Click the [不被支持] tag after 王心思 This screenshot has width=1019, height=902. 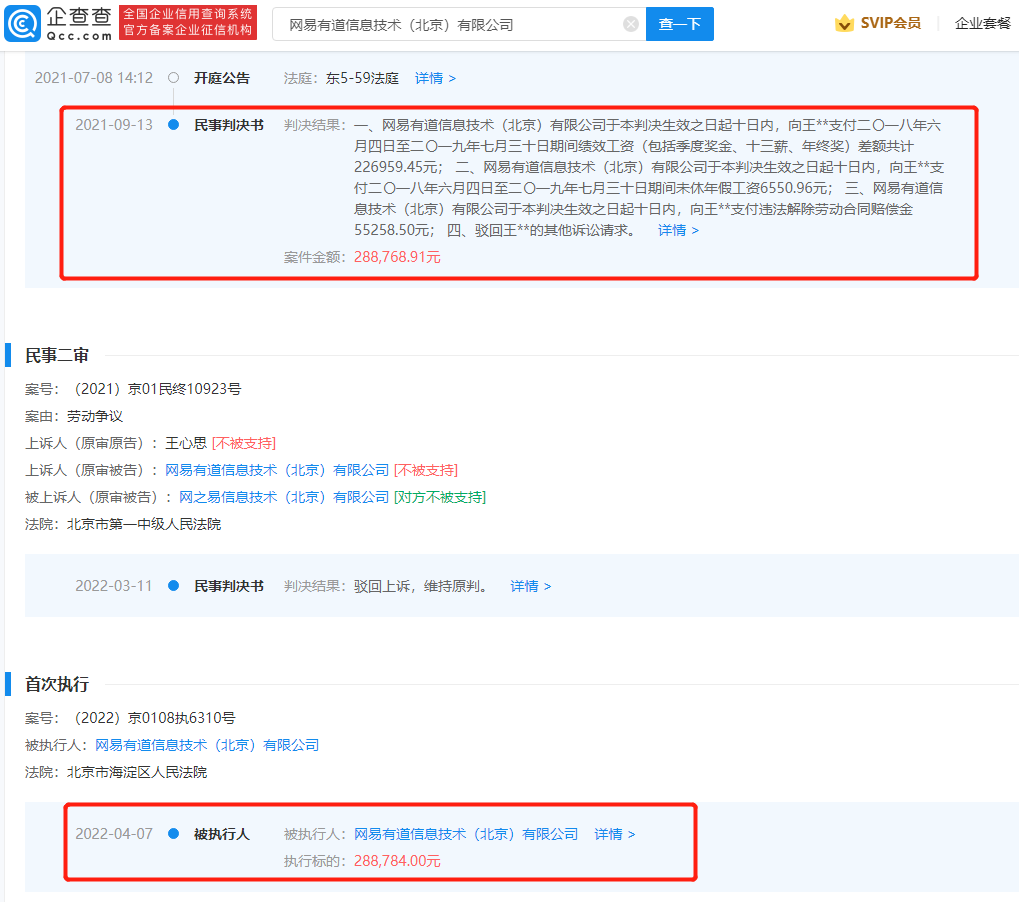pyautogui.click(x=244, y=443)
